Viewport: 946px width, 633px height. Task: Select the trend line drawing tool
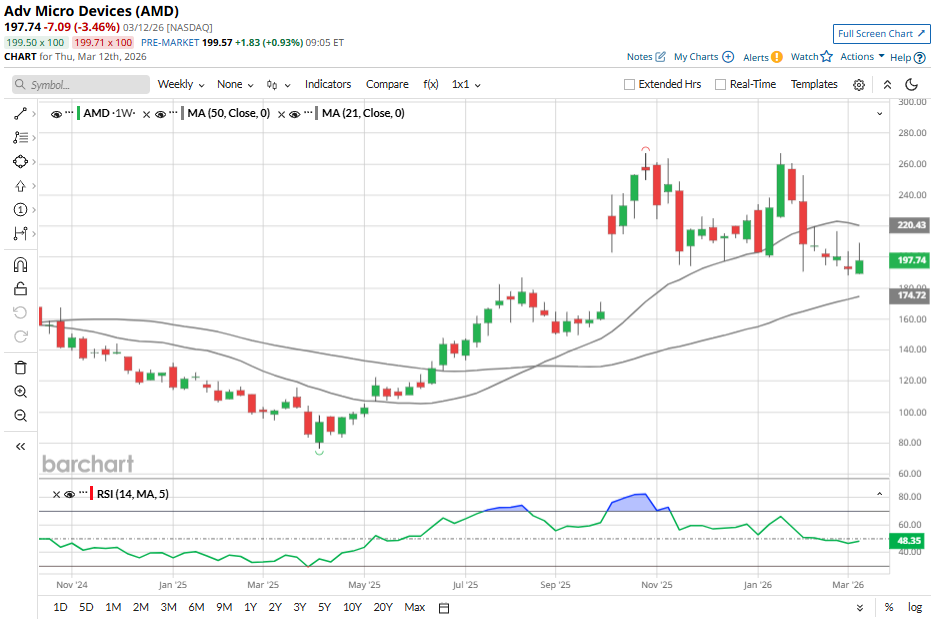point(20,114)
